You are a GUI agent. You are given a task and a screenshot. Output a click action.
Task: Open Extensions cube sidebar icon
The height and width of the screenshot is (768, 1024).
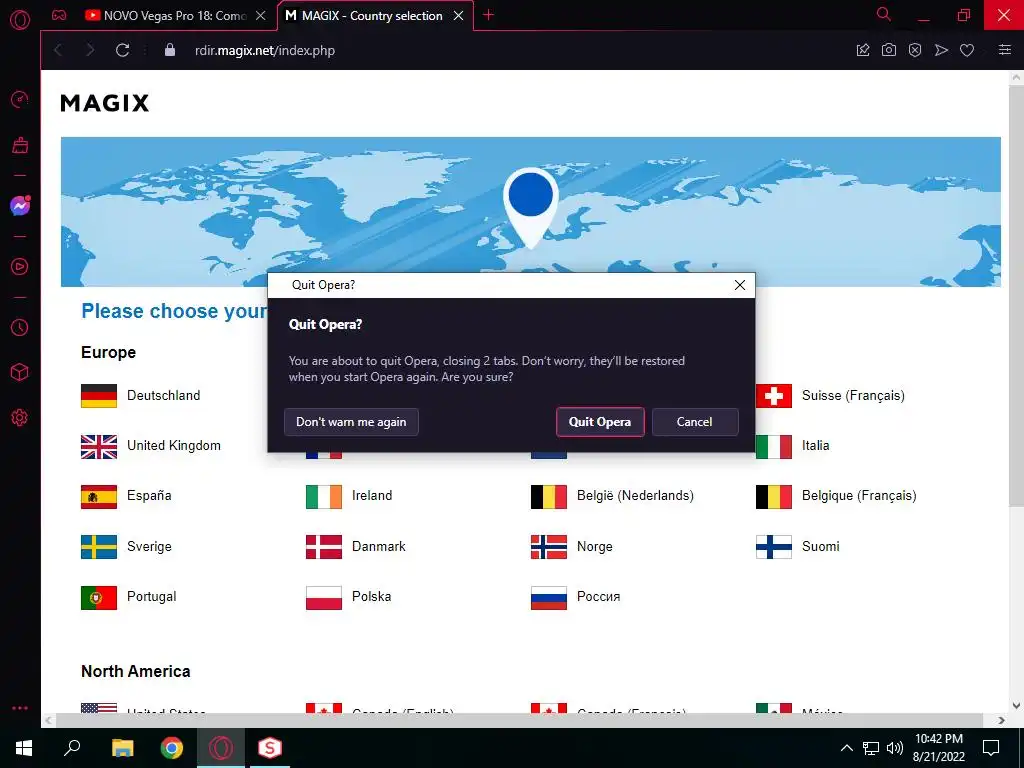pos(20,372)
